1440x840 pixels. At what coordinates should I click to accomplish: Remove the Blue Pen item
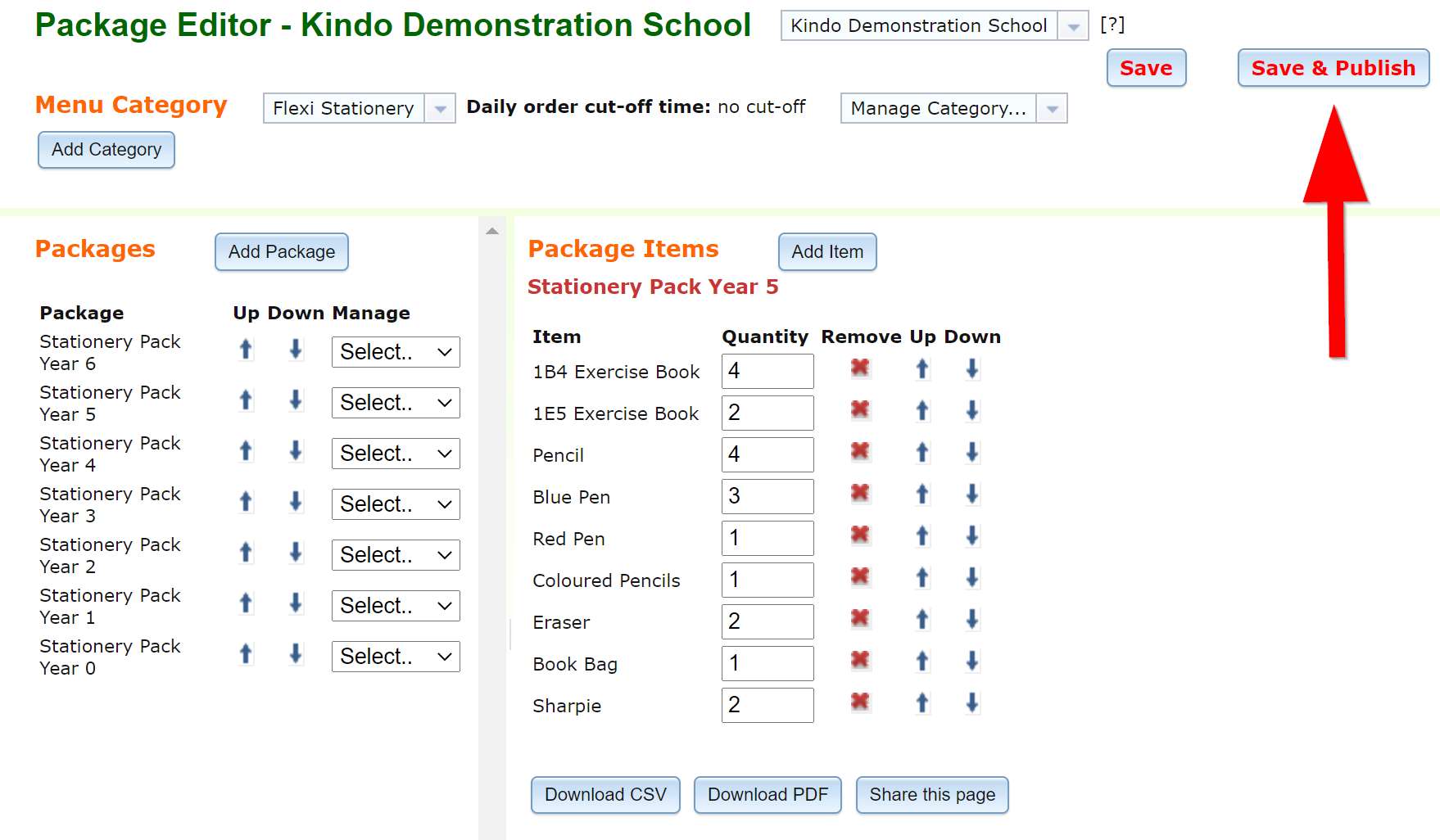pyautogui.click(x=860, y=493)
